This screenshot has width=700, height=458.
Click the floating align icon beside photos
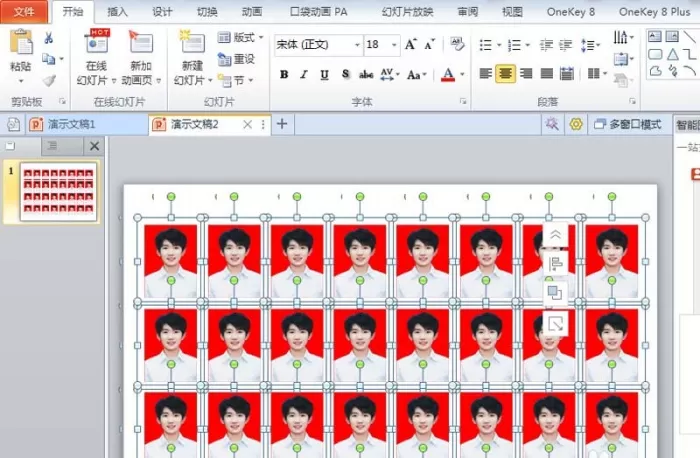[555, 263]
